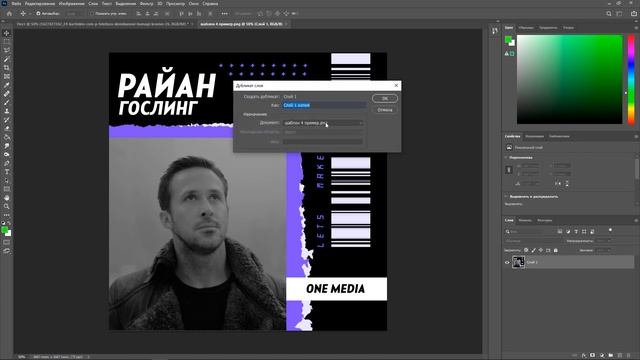Toggle Show Transform Controls checkbox
This screenshot has width=640, height=360.
[x=92, y=13]
